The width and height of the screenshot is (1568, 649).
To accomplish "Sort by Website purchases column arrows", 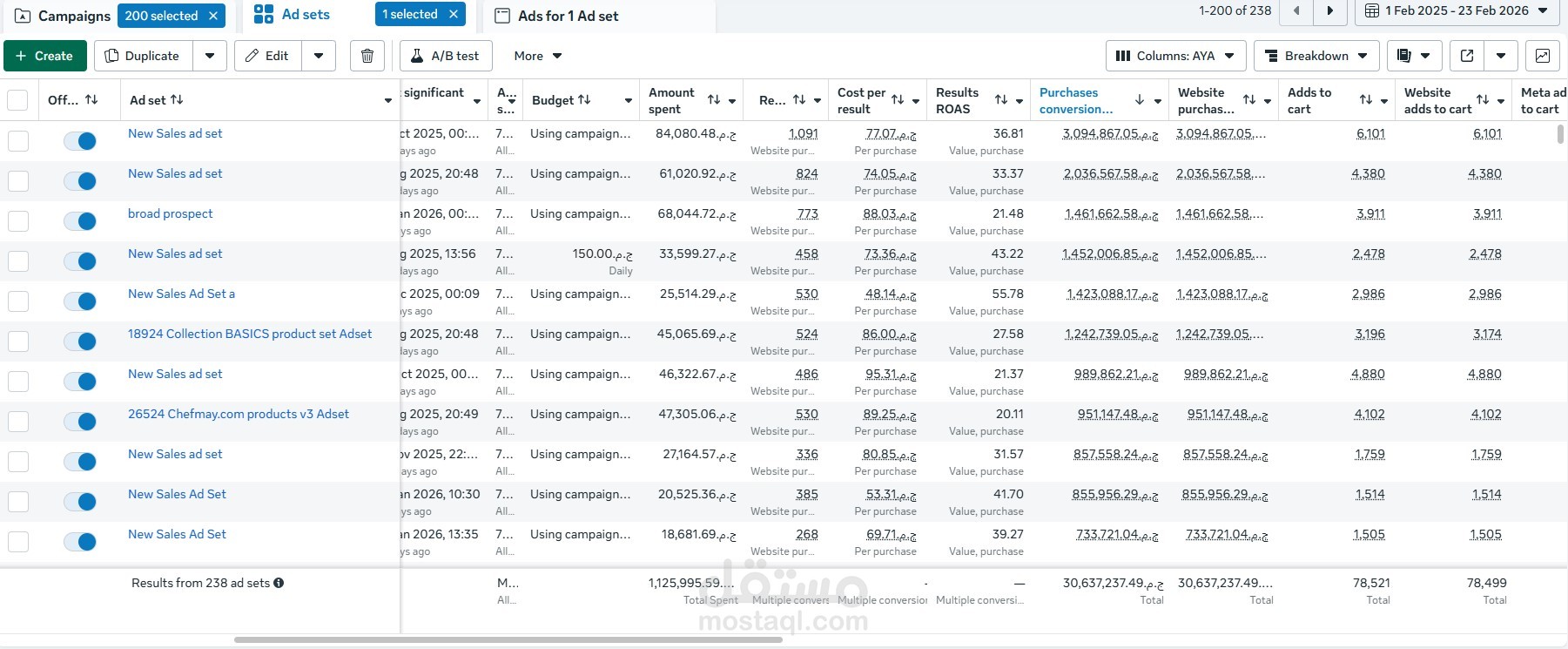I will pos(1249,100).
